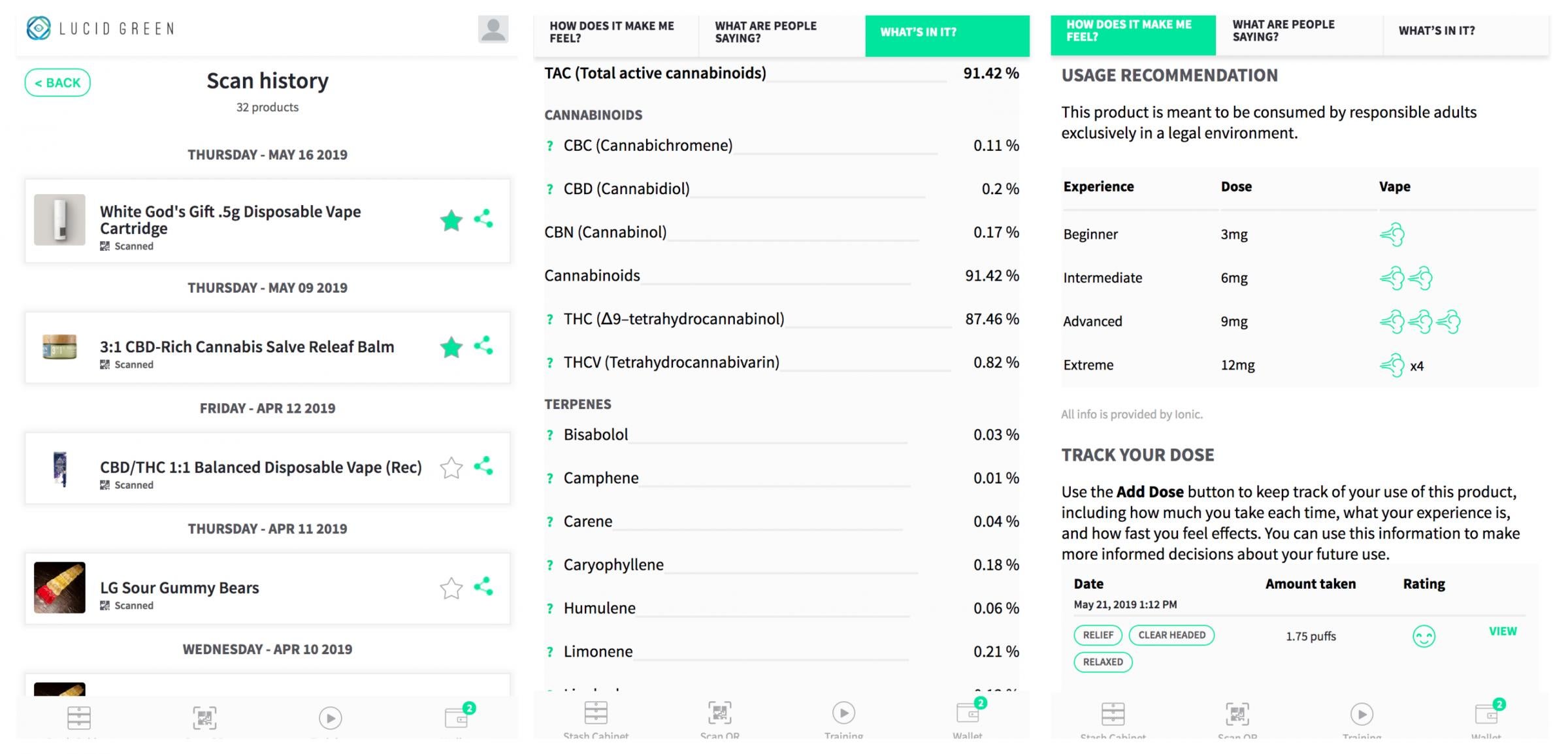The height and width of the screenshot is (754, 1568).
Task: Show help for THC (Δ9-tetrahydrocannabinol)
Action: coord(549,320)
